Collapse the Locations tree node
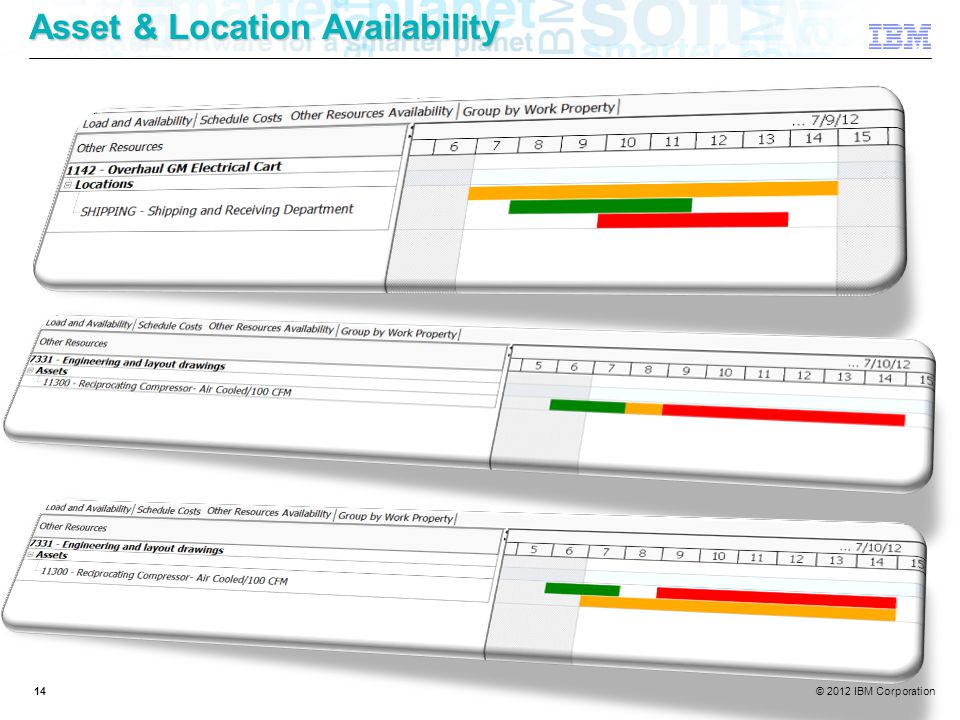Viewport: 960px width, 720px height. point(68,184)
